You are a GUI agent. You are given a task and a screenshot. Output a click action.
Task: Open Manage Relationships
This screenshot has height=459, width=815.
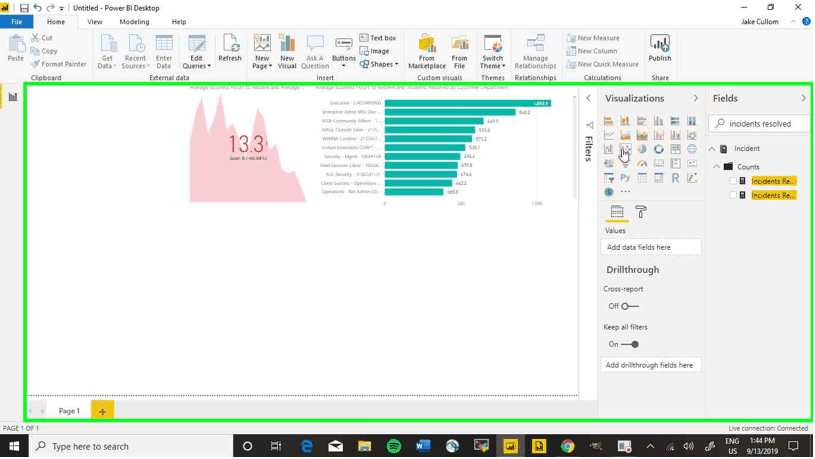click(x=535, y=52)
